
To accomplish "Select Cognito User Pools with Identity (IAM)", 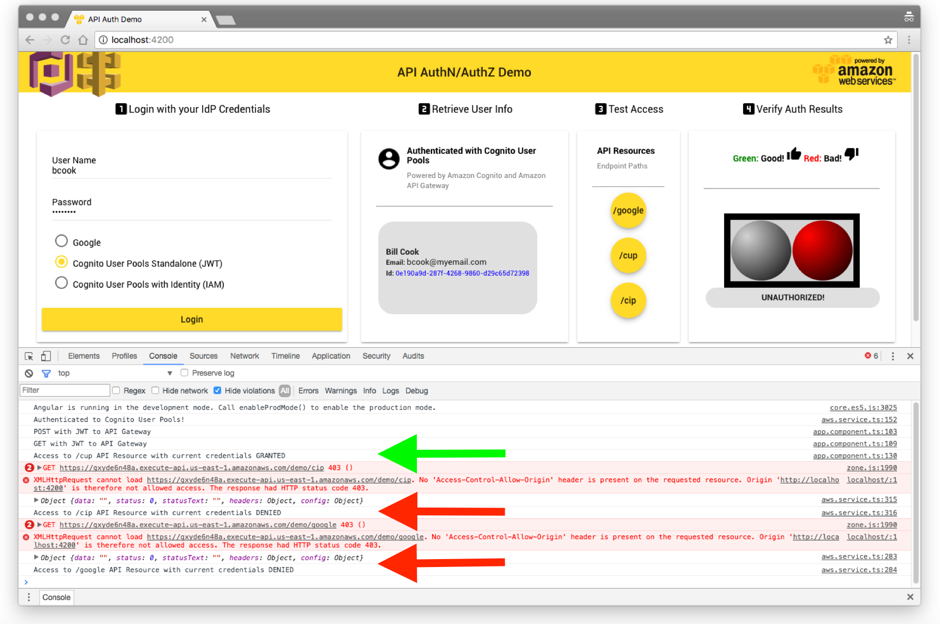I will [61, 283].
